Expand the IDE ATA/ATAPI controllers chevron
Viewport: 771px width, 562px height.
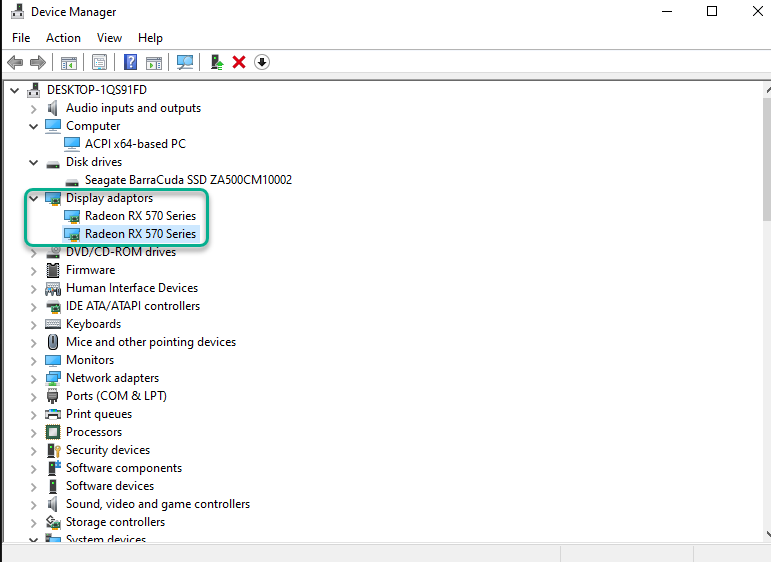[x=33, y=306]
